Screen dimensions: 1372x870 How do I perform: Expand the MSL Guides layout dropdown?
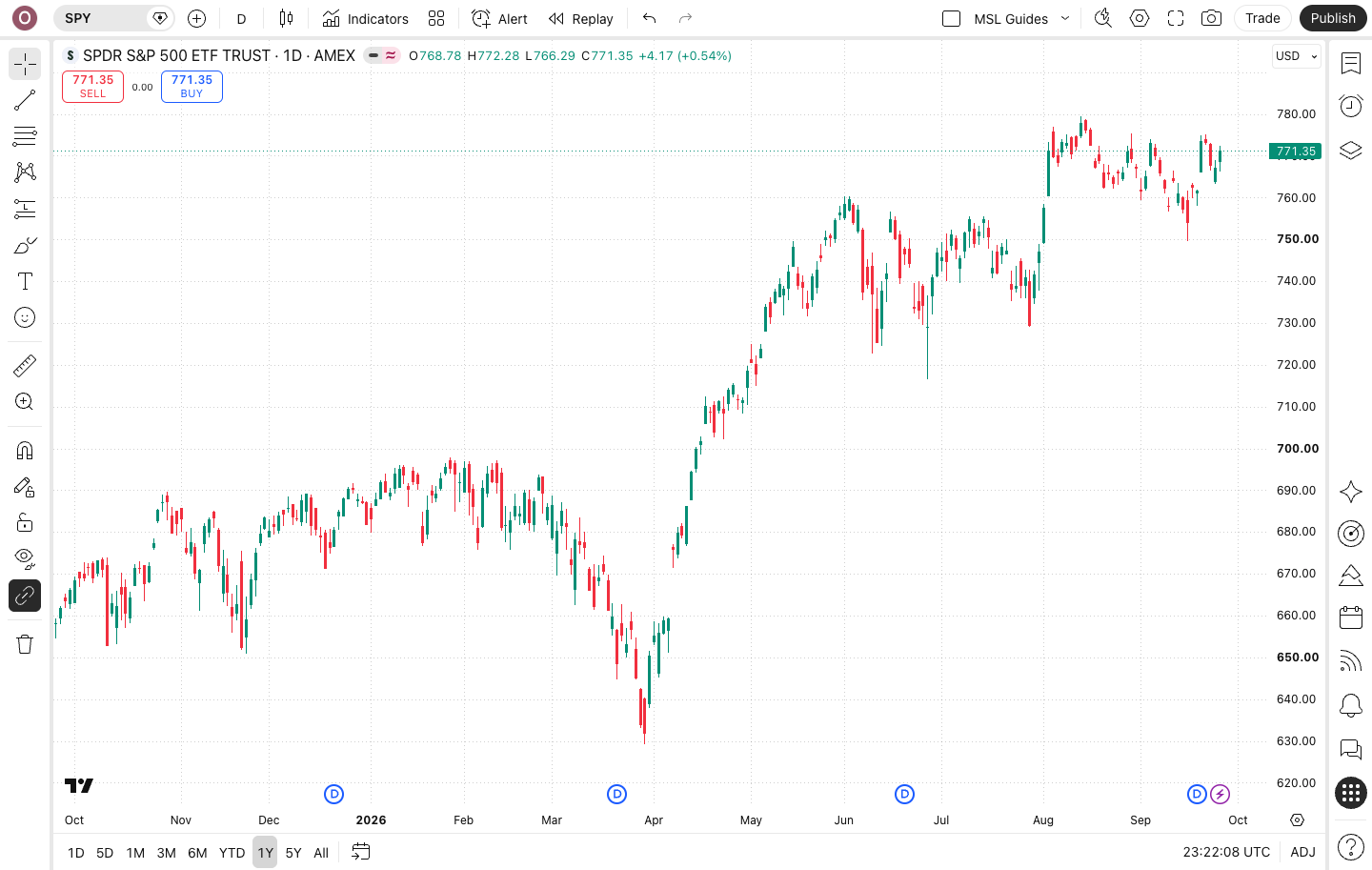1065,18
